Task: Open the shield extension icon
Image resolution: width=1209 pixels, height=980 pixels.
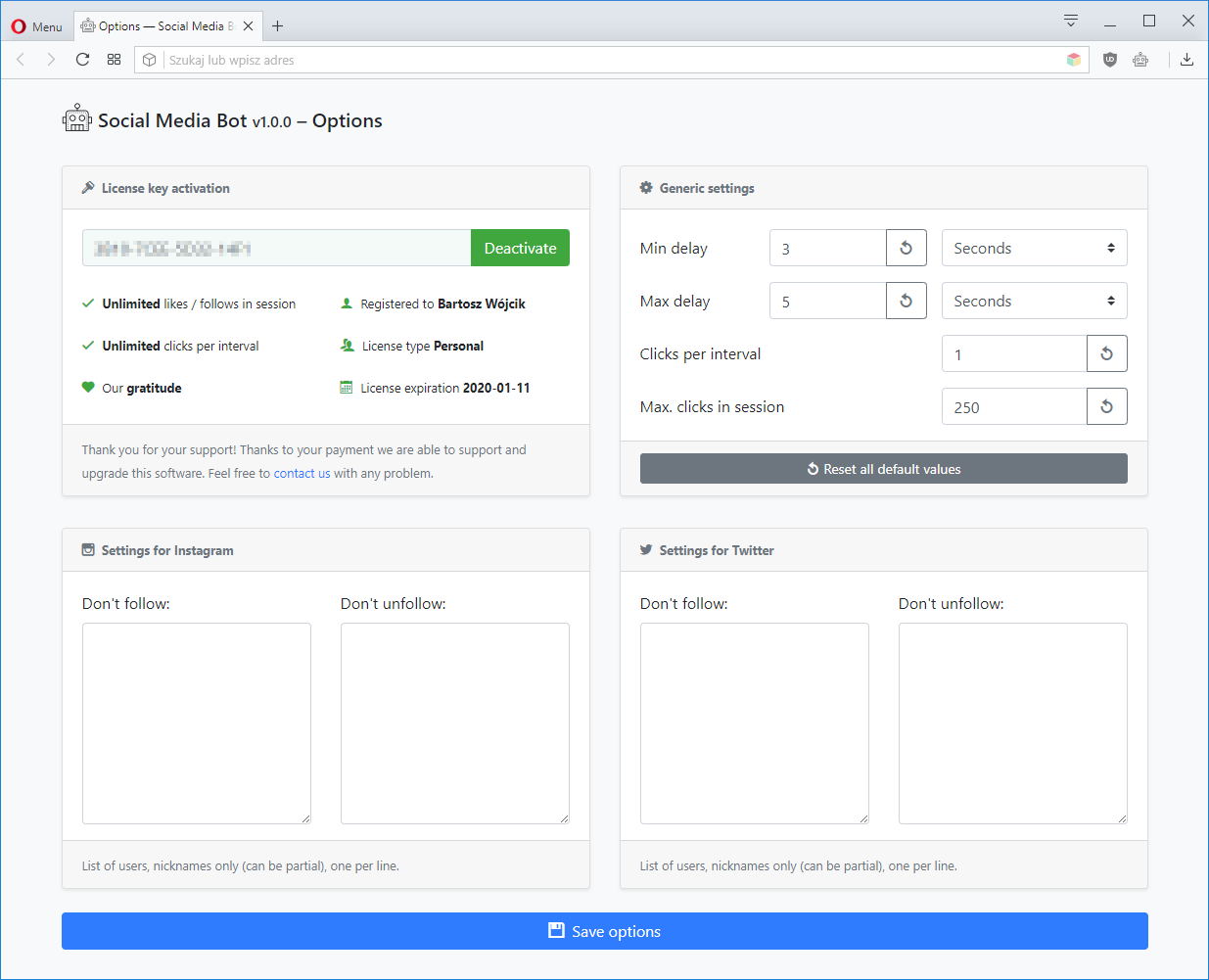Action: [1110, 60]
